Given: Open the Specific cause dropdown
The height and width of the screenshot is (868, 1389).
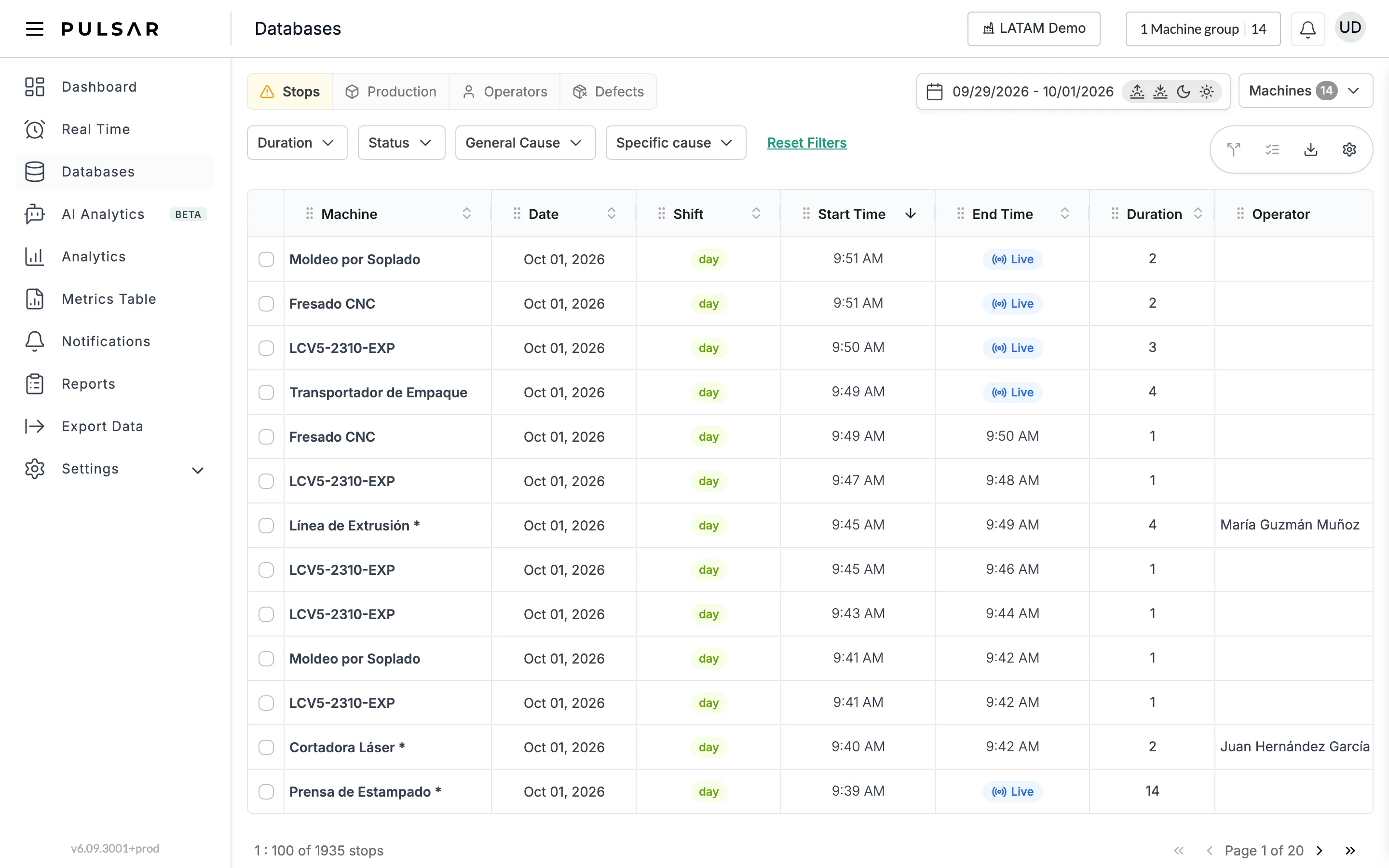Looking at the screenshot, I should coord(676,143).
